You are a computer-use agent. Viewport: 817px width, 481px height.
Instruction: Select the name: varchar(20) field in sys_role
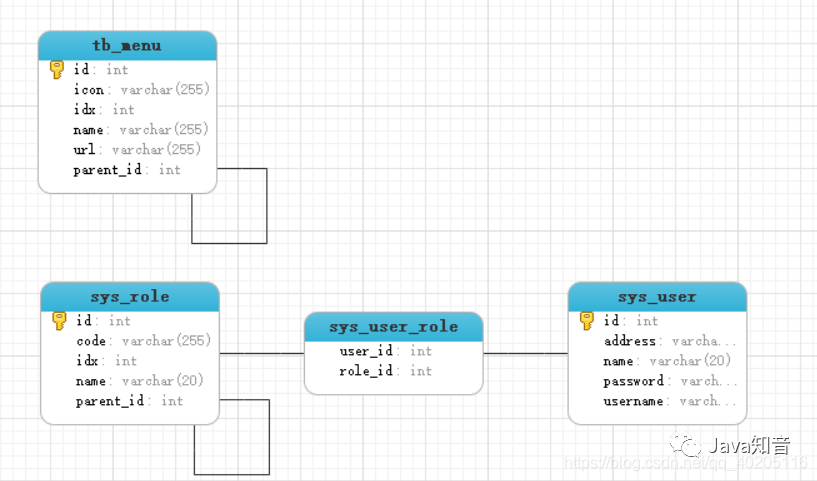point(140,381)
